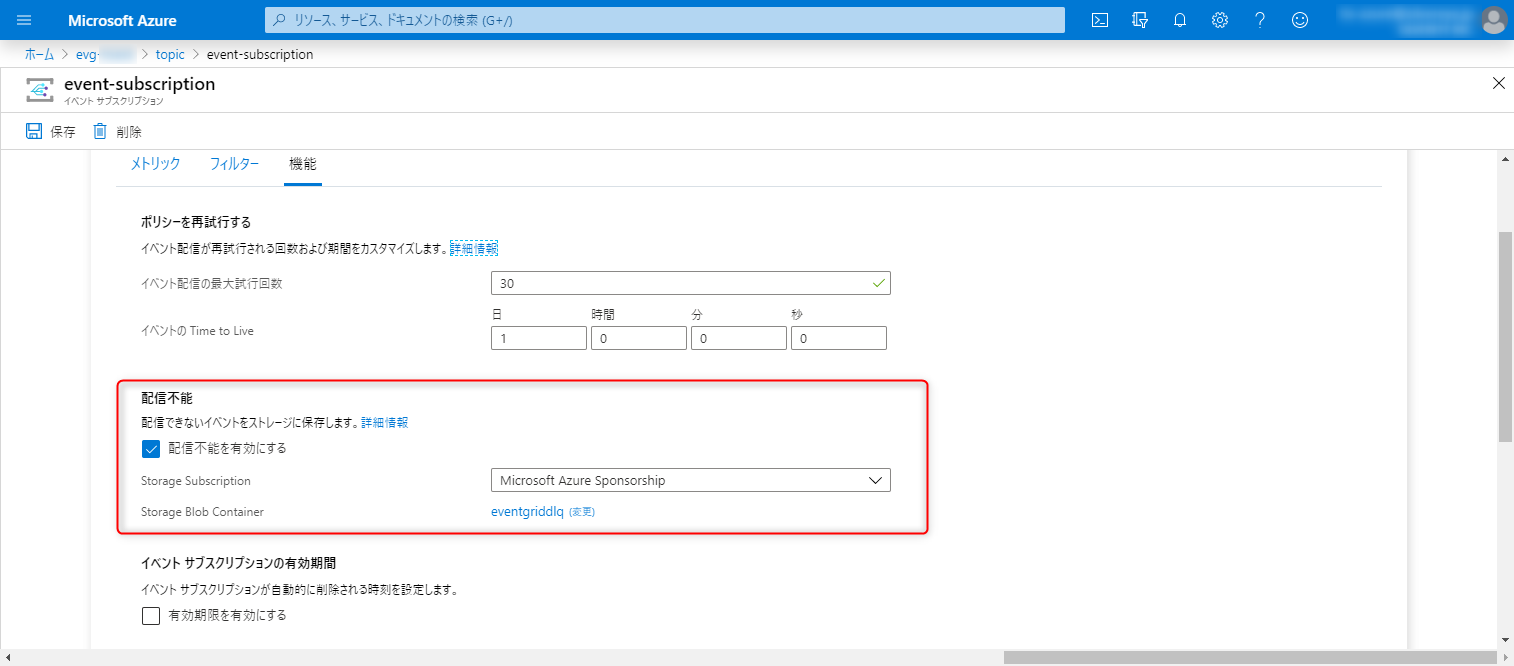Open the hamburger portal menu
Viewport: 1514px width, 666px height.
25,20
